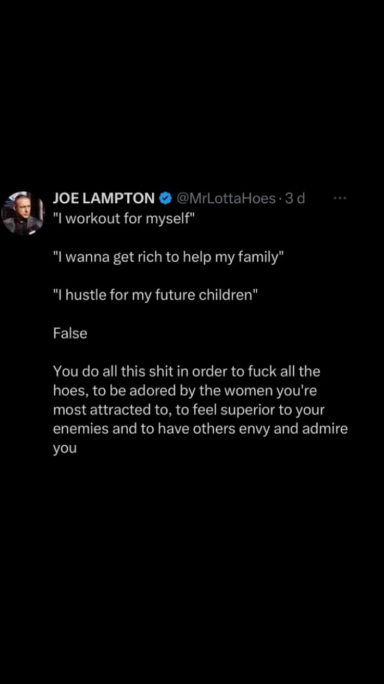Open the three-dot more options menu
This screenshot has height=684, width=384.
tap(339, 198)
